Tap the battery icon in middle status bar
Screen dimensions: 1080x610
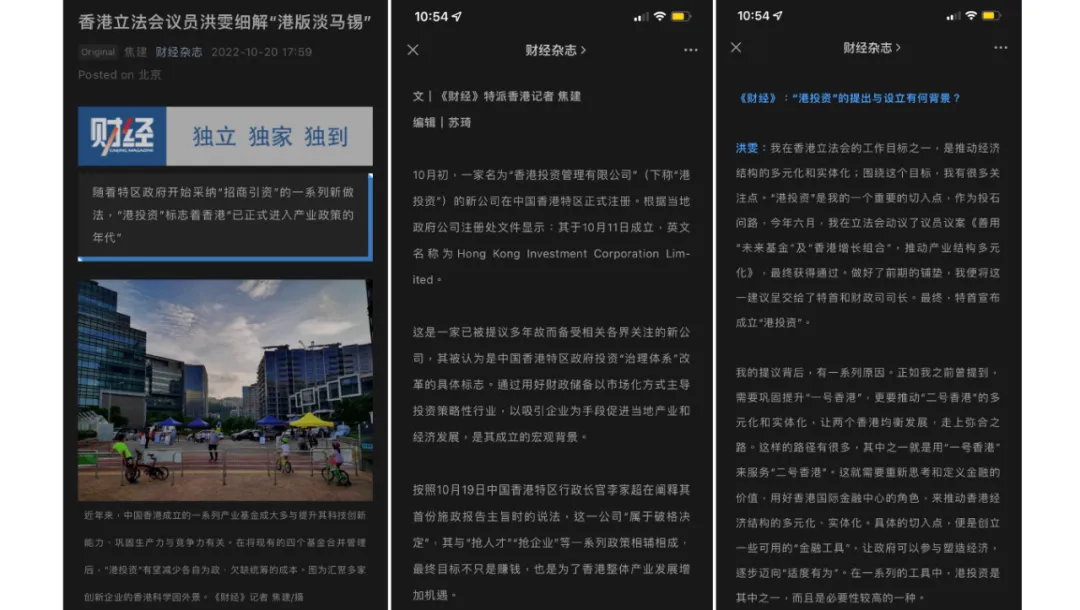pyautogui.click(x=681, y=17)
